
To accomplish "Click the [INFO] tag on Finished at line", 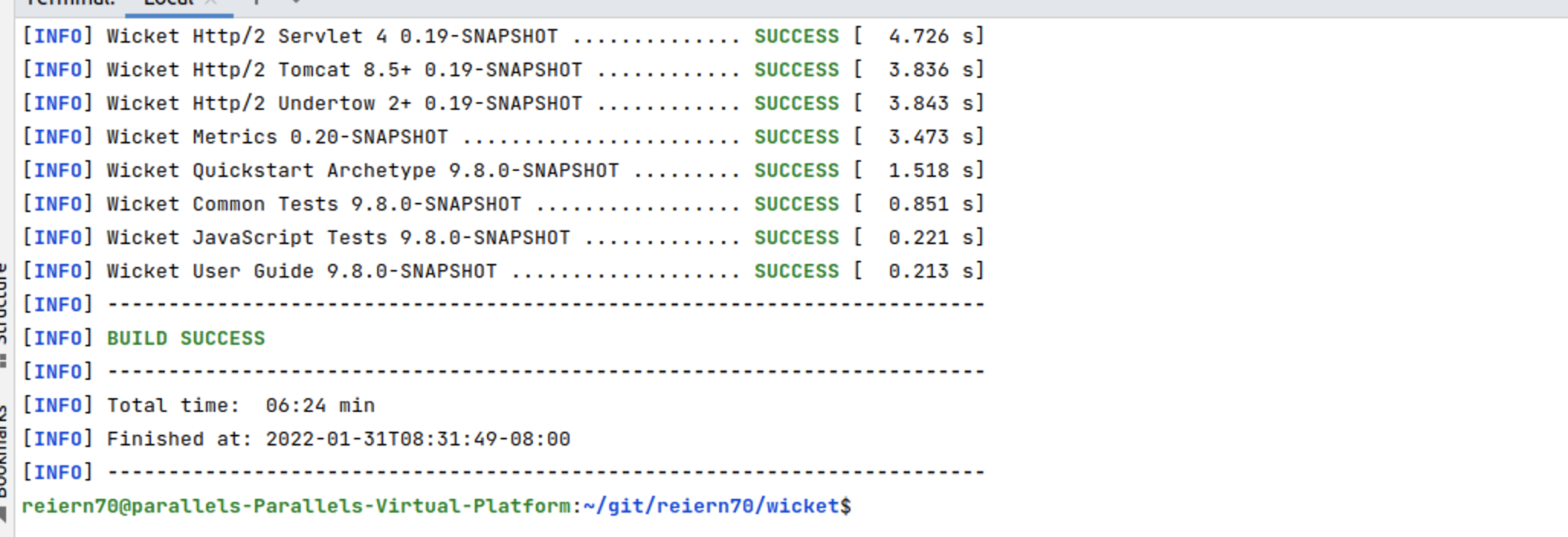I will tap(58, 439).
